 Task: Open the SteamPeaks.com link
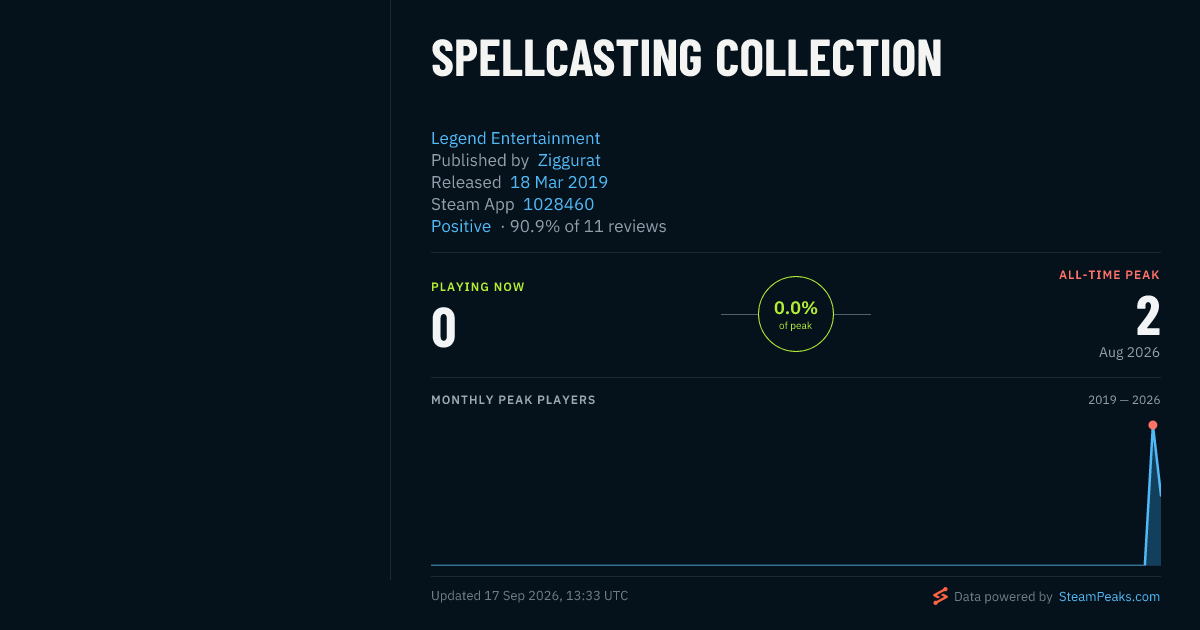click(x=1109, y=596)
